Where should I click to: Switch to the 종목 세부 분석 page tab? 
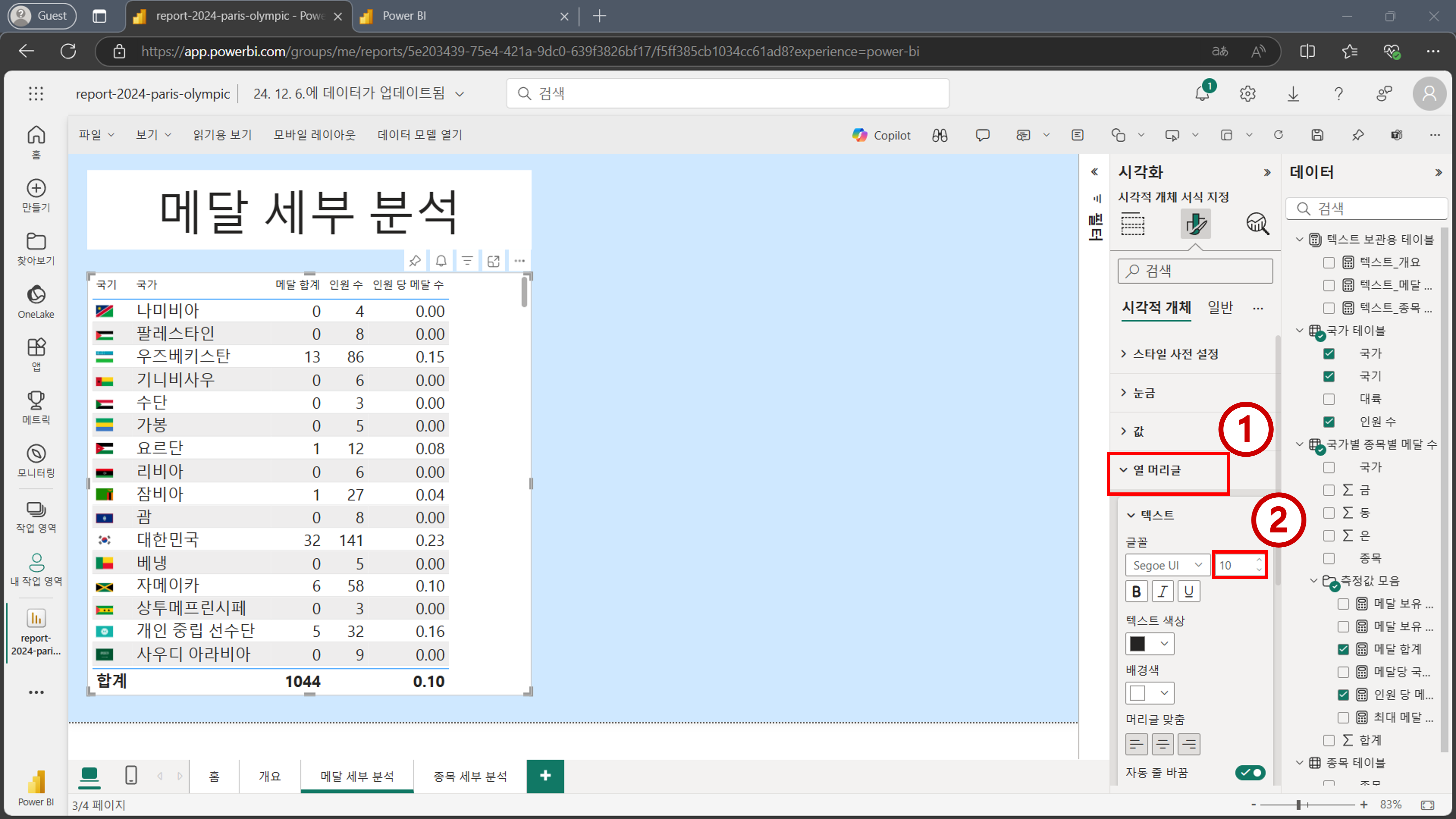coord(470,777)
